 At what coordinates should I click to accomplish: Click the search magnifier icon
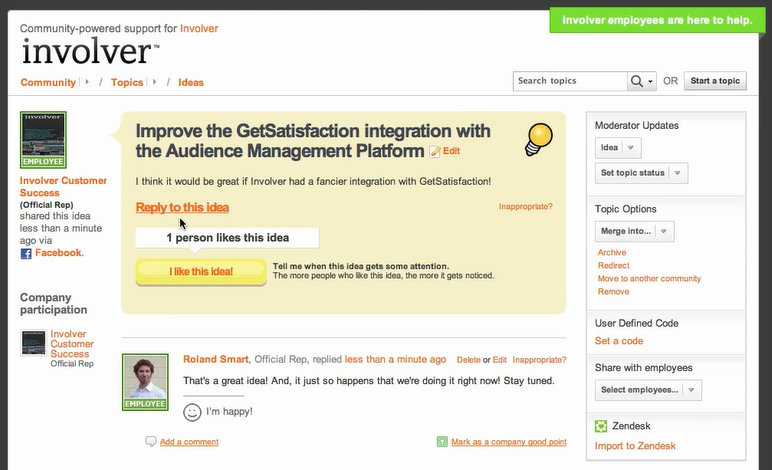pyautogui.click(x=636, y=81)
